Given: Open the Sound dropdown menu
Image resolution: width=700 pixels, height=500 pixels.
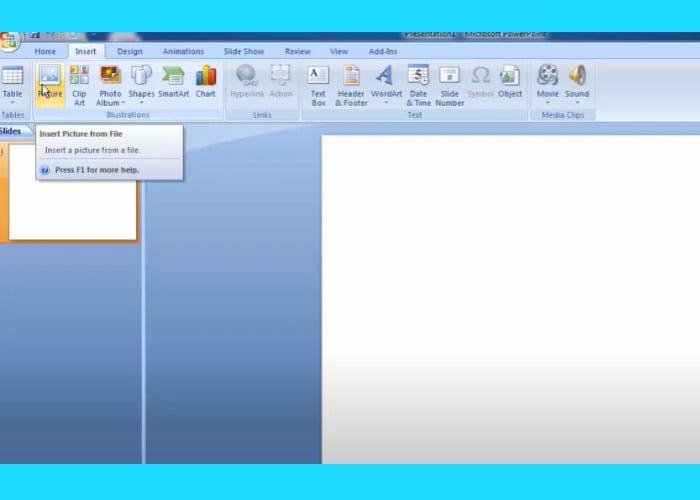Looking at the screenshot, I should 577,102.
